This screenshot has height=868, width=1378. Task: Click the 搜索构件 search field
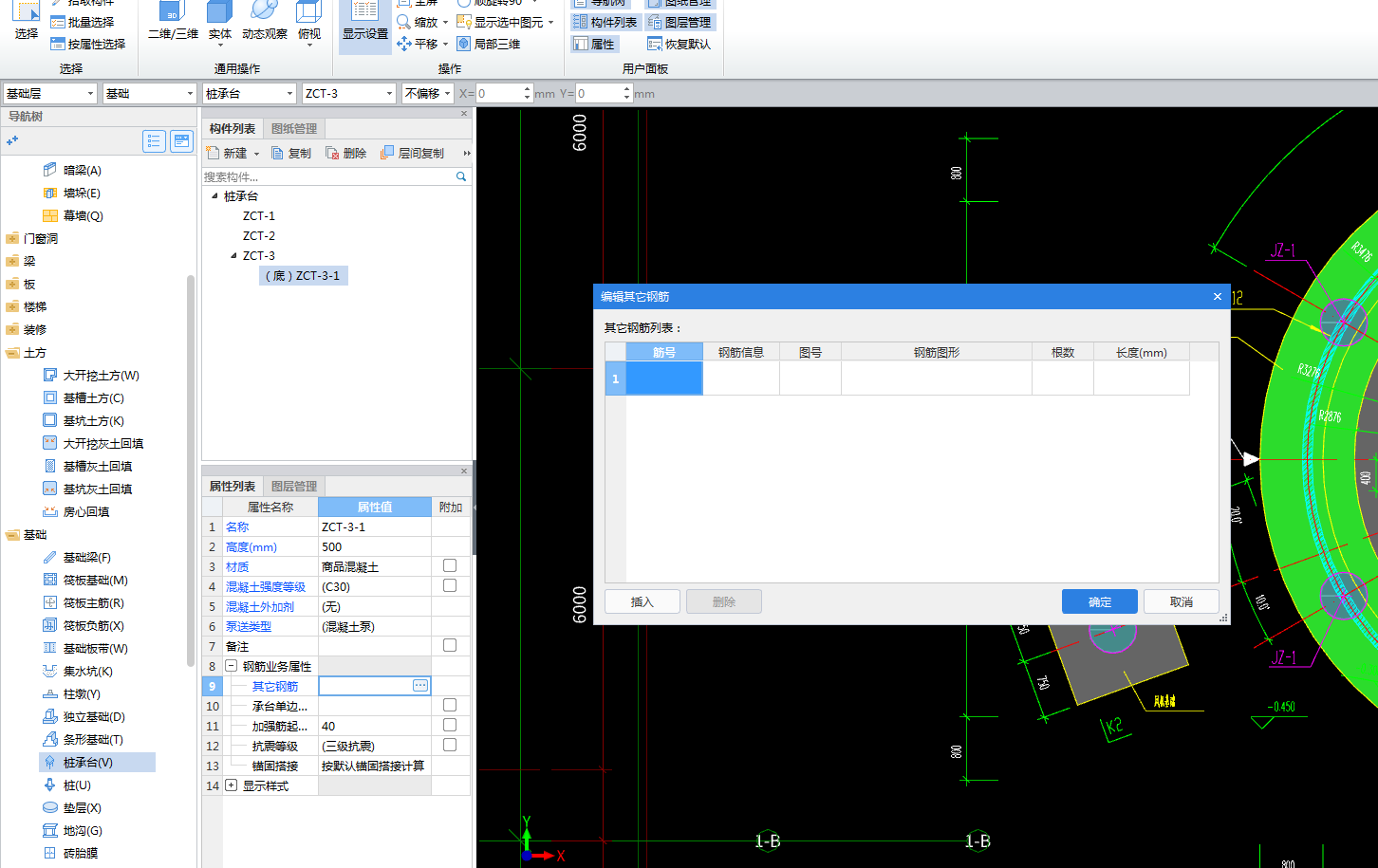click(x=328, y=176)
